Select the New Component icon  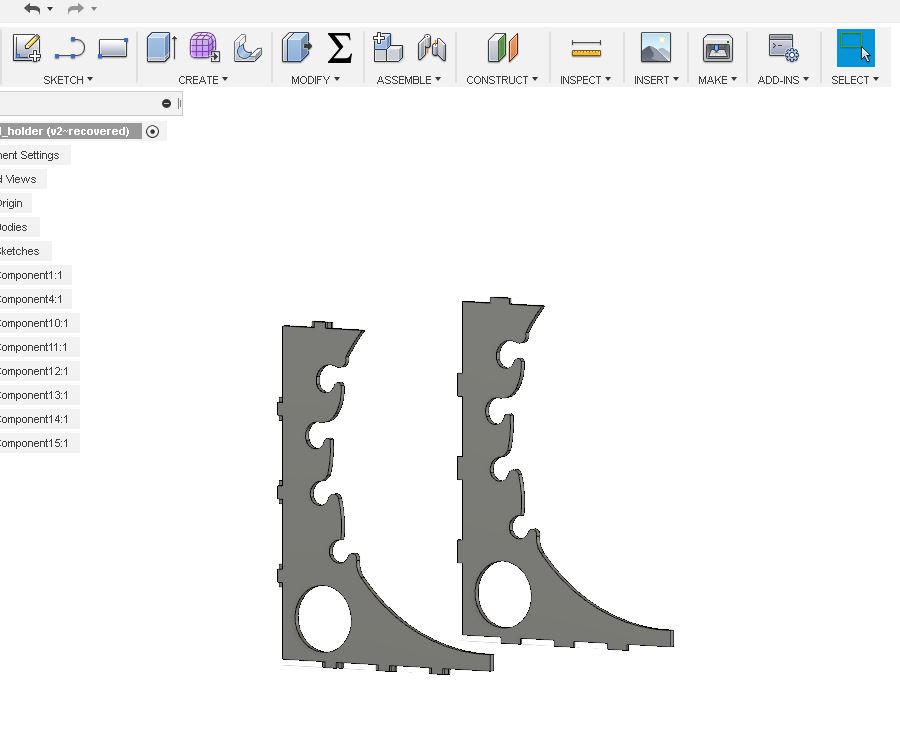(x=387, y=47)
